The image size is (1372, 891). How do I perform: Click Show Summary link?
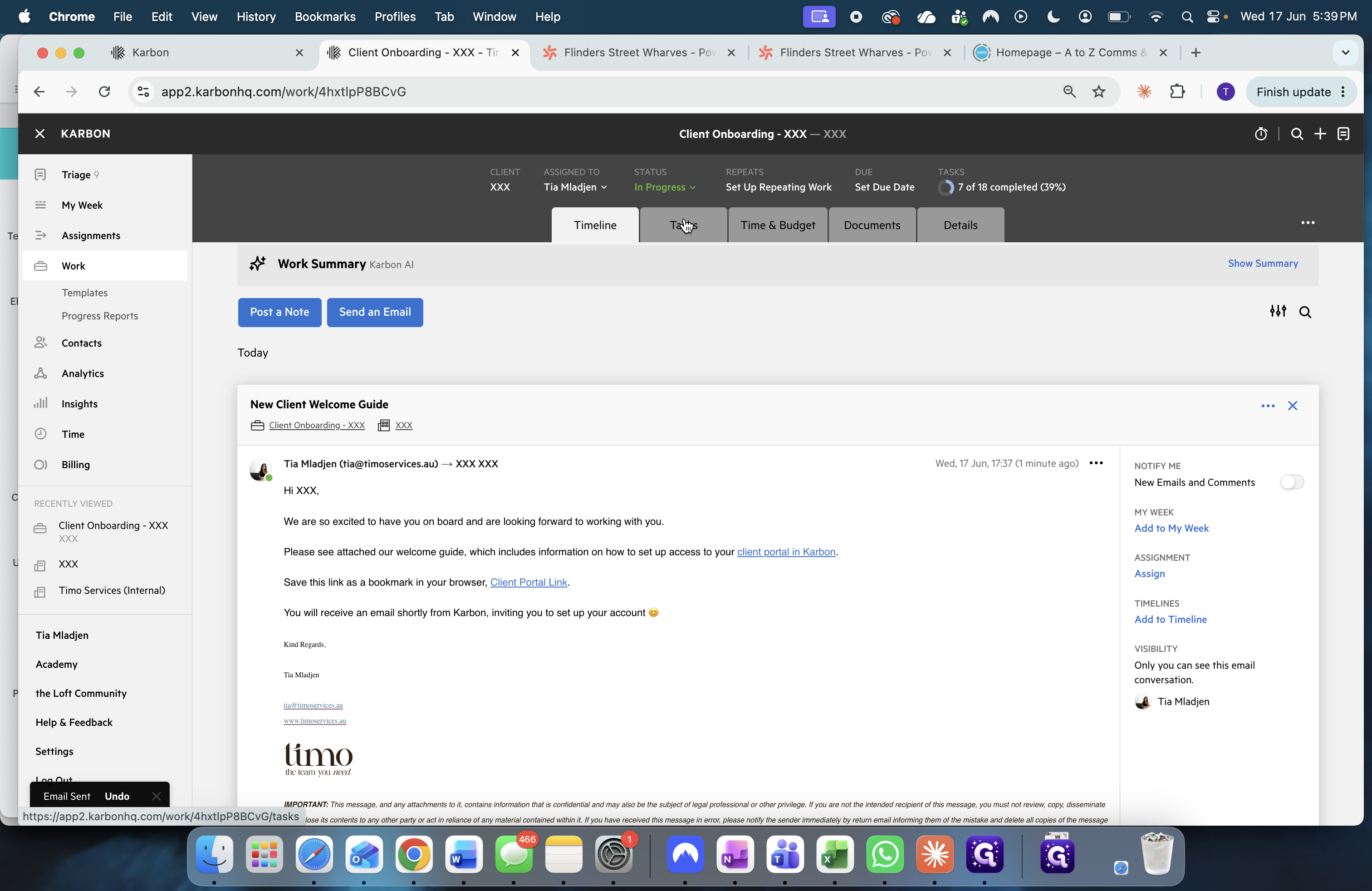click(1263, 264)
